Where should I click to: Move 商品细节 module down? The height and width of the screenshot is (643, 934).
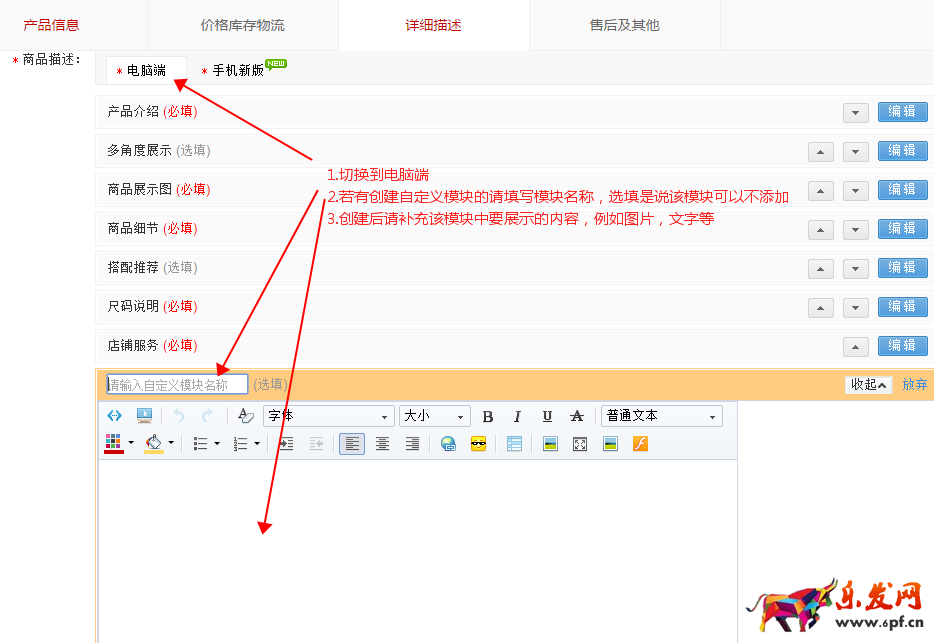[x=855, y=230]
